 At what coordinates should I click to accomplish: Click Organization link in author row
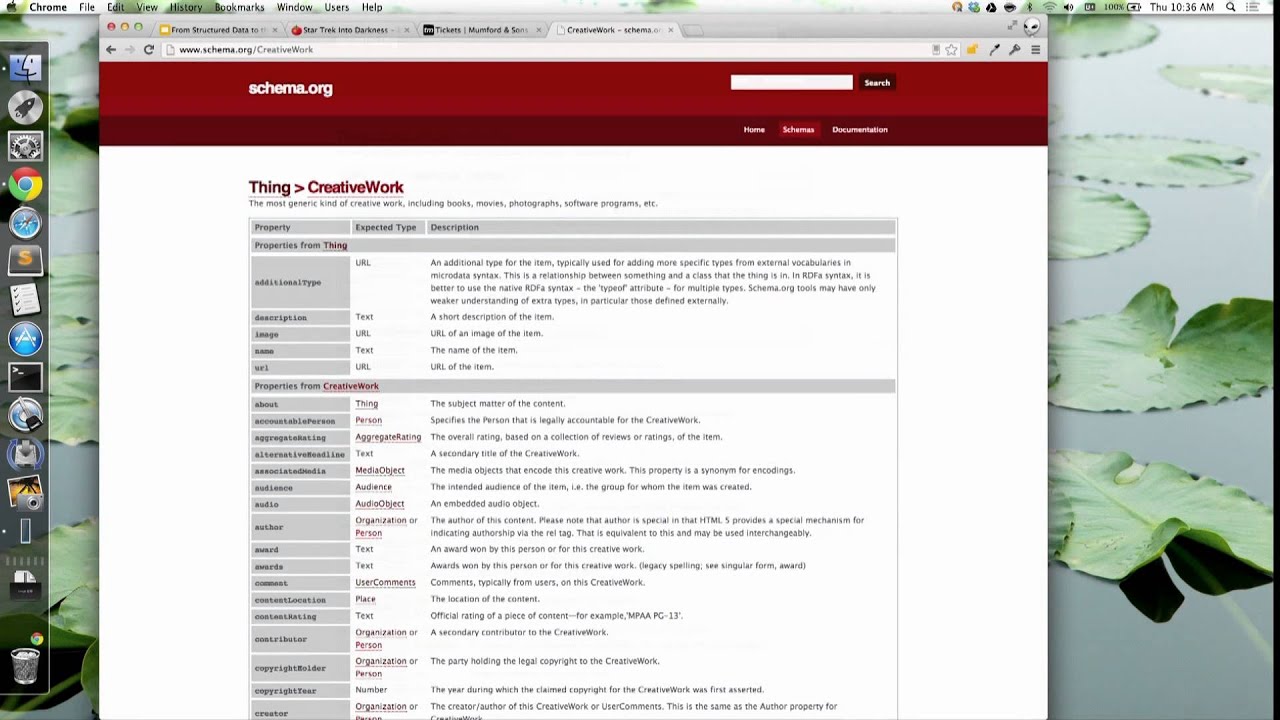pyautogui.click(x=381, y=520)
